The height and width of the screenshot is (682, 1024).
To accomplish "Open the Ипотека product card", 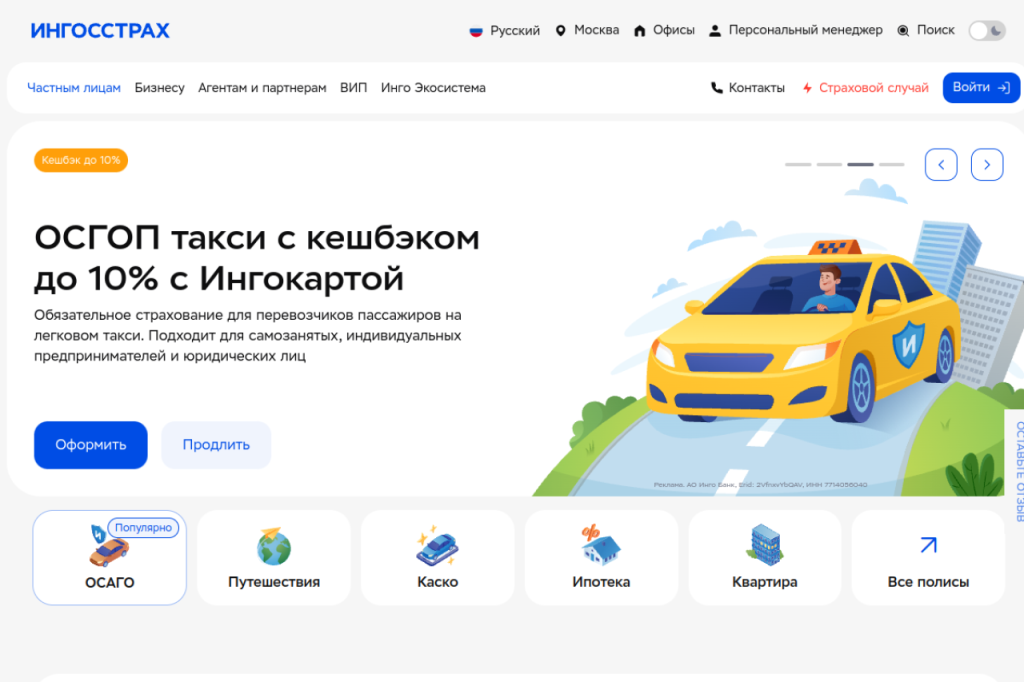I will 601,557.
